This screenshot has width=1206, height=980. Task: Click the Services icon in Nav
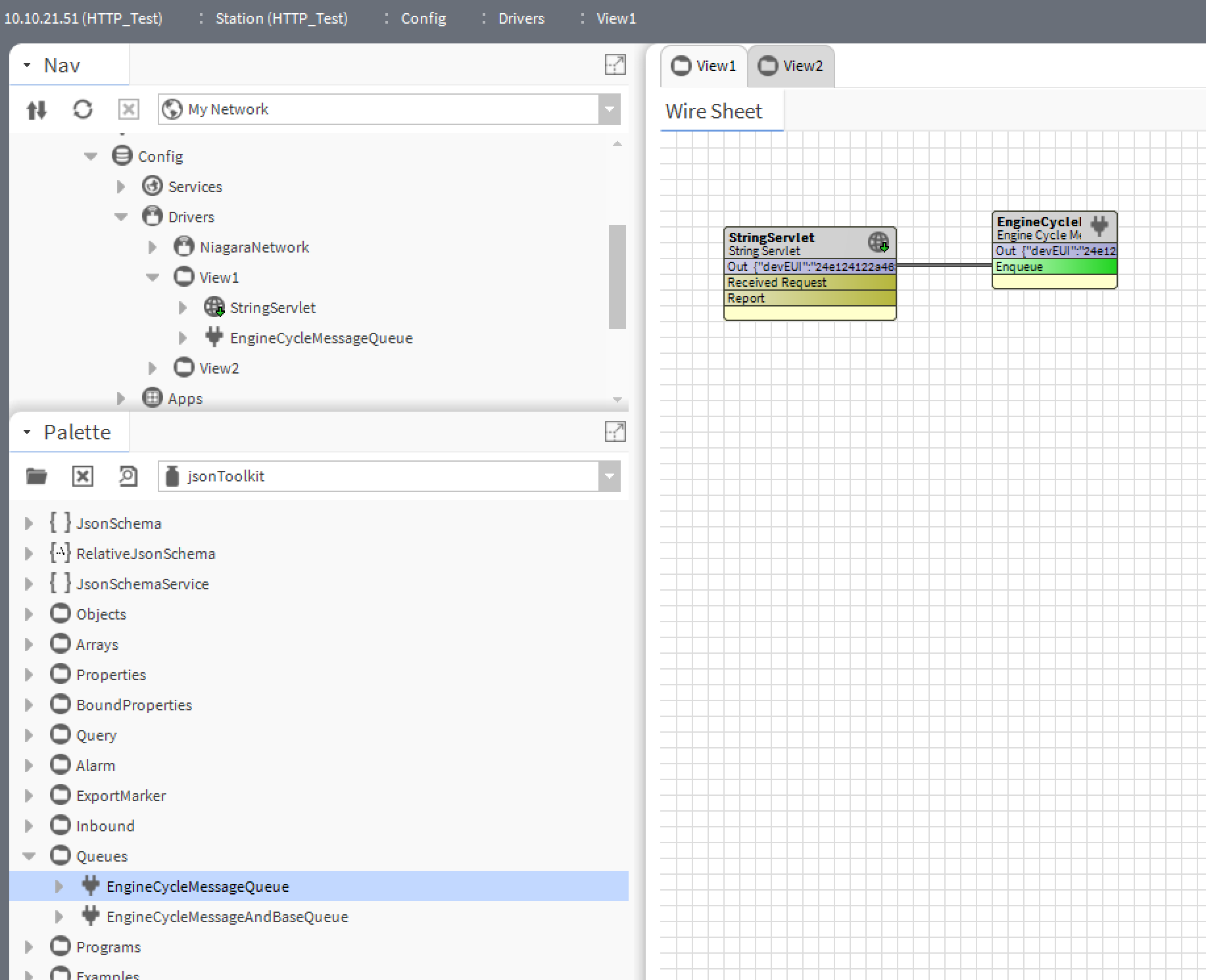(x=153, y=186)
